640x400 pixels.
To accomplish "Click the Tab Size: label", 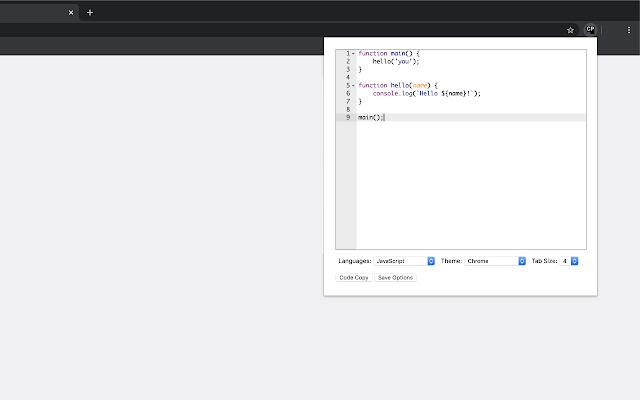I will coord(544,261).
